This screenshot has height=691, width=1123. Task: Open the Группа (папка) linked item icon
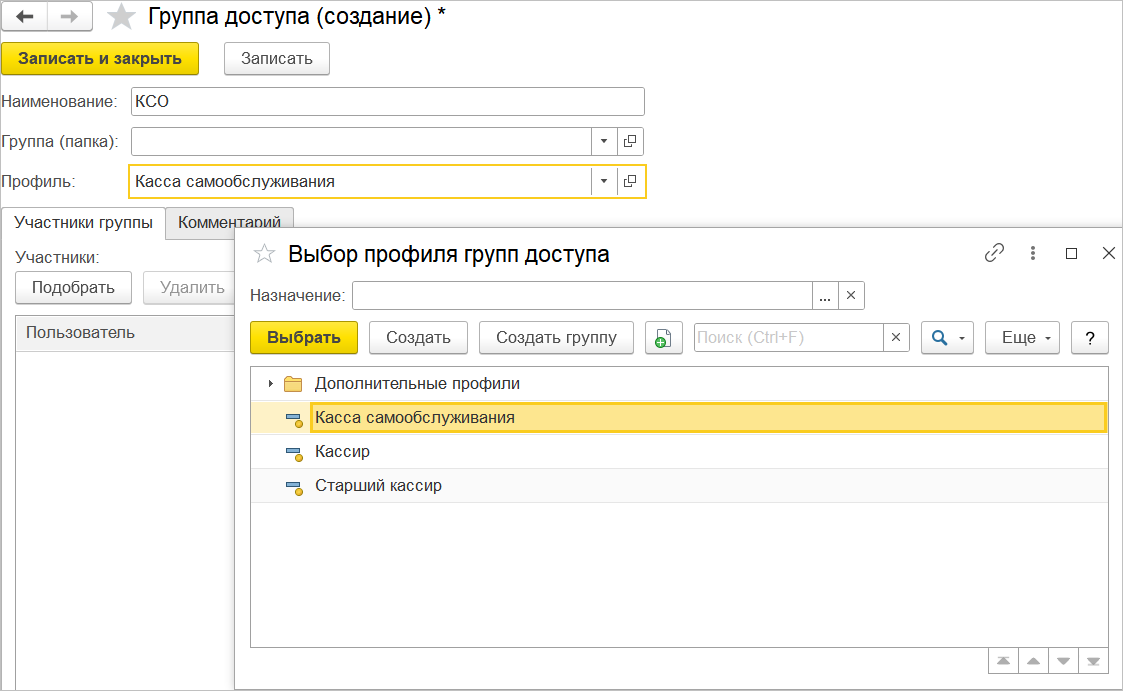point(631,142)
